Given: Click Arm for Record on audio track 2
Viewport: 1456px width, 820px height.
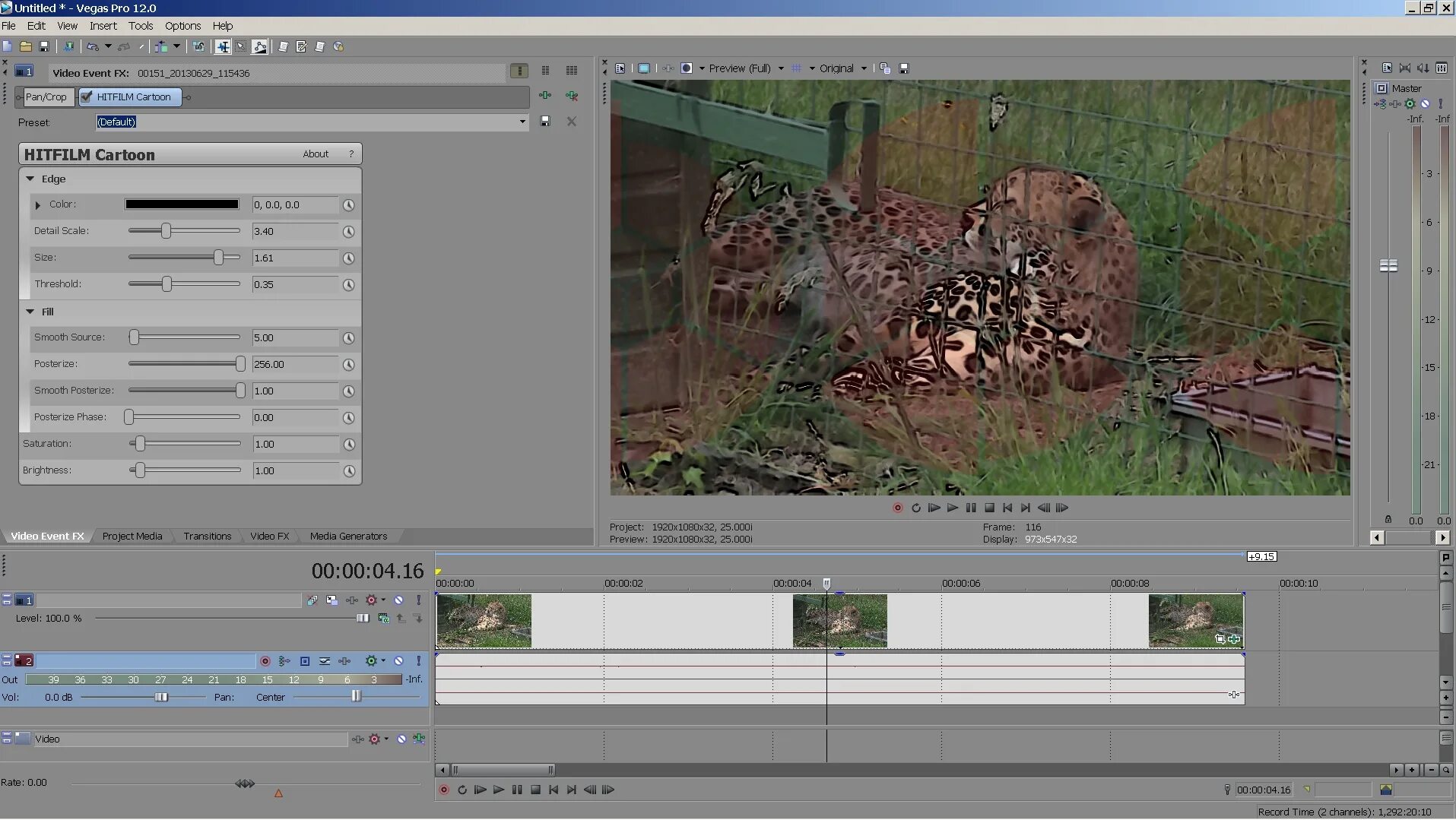Looking at the screenshot, I should point(265,661).
